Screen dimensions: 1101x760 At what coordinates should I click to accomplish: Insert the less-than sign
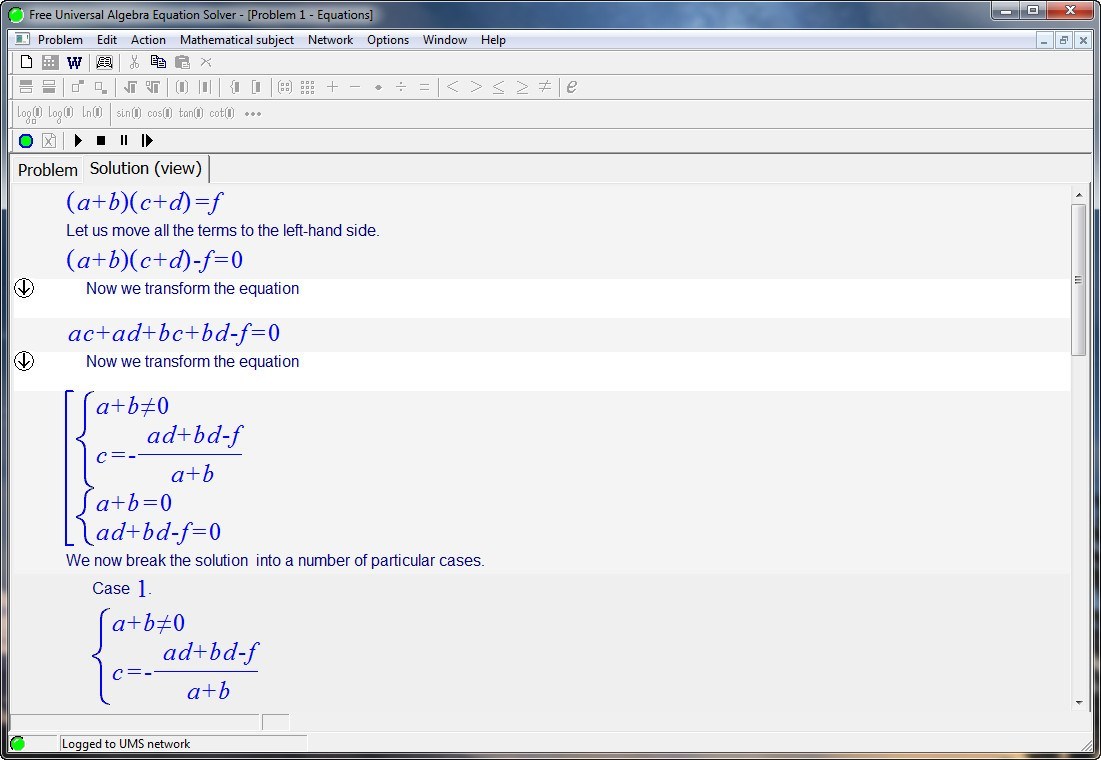tap(452, 87)
